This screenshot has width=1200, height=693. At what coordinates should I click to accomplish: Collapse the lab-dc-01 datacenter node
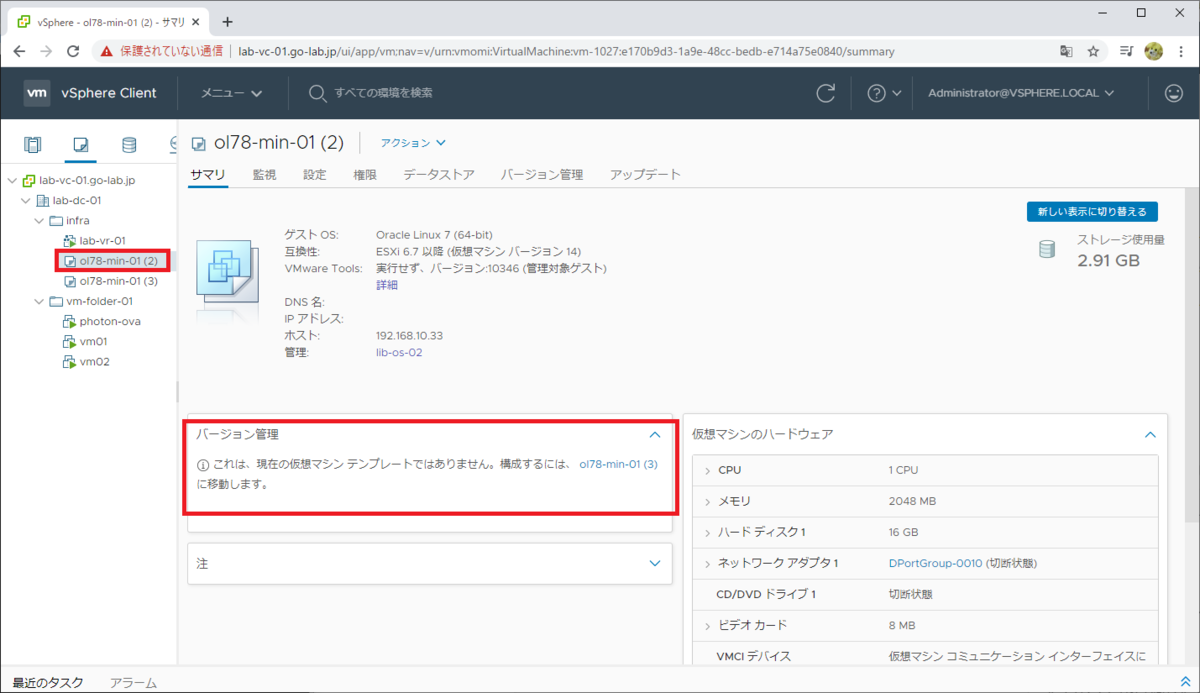(x=25, y=200)
